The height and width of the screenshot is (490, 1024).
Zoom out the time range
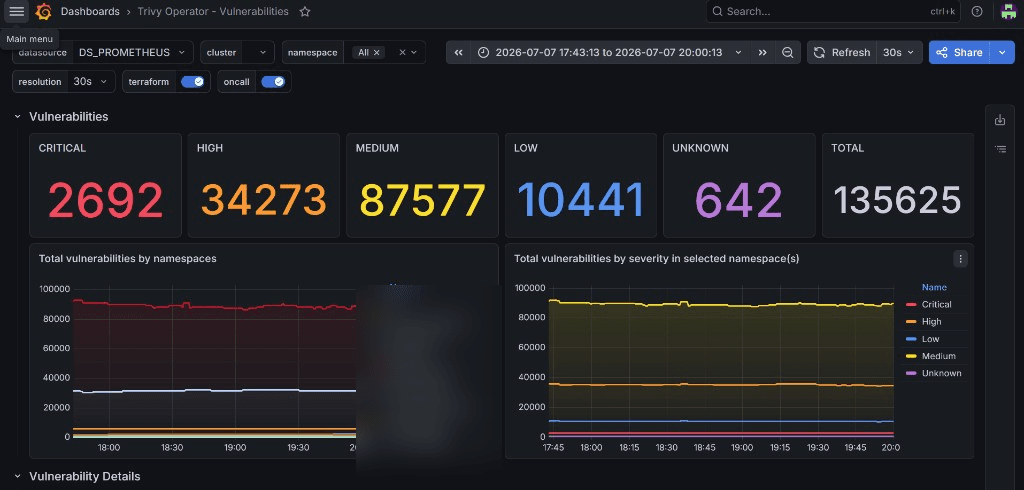pos(788,52)
